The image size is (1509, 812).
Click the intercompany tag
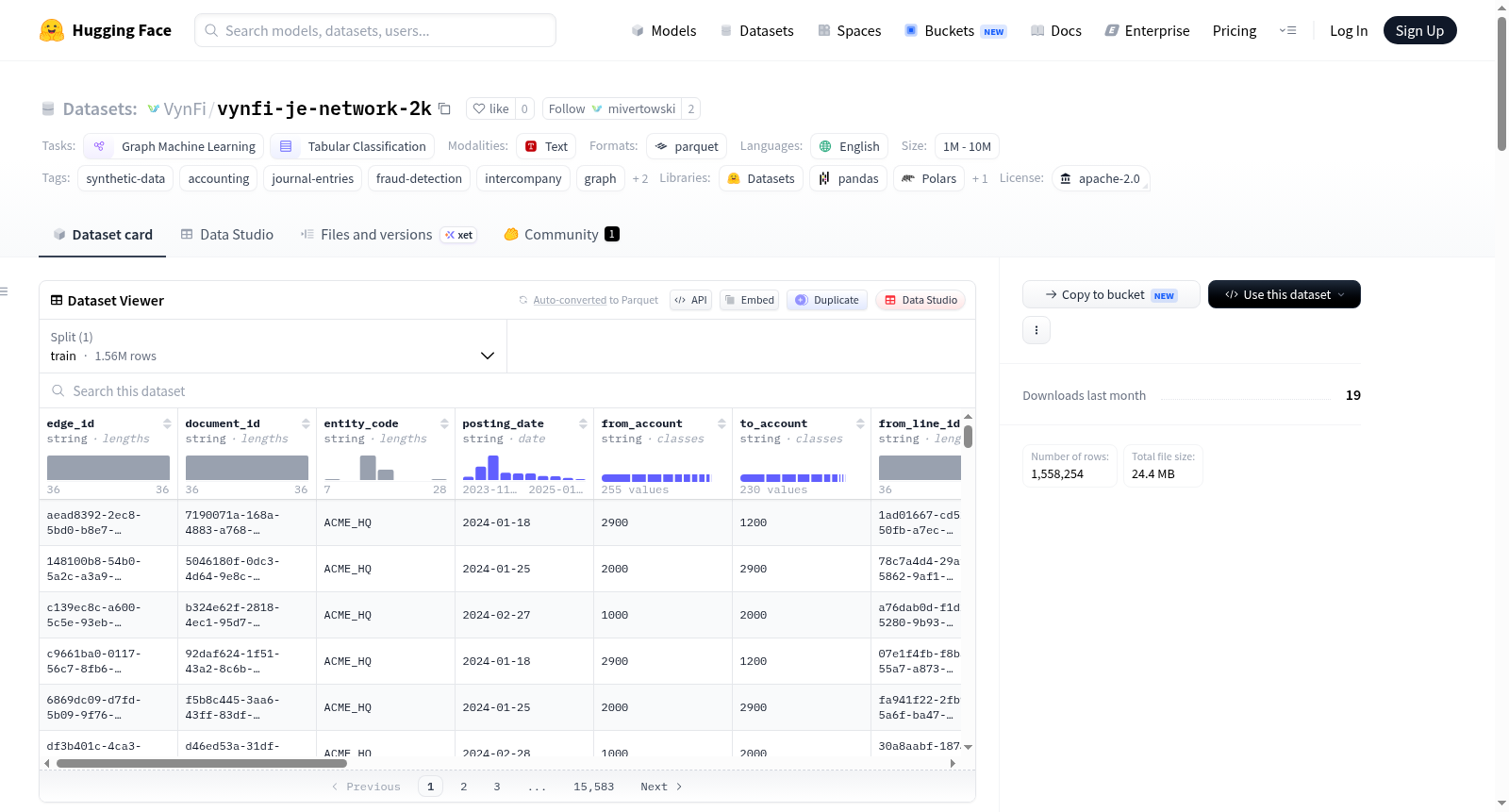point(523,178)
